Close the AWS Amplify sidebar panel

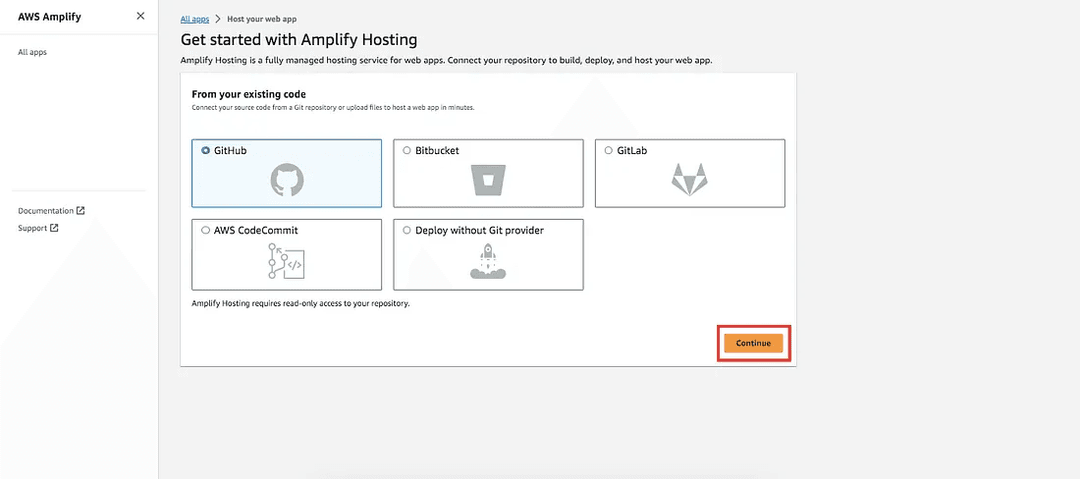click(x=140, y=17)
